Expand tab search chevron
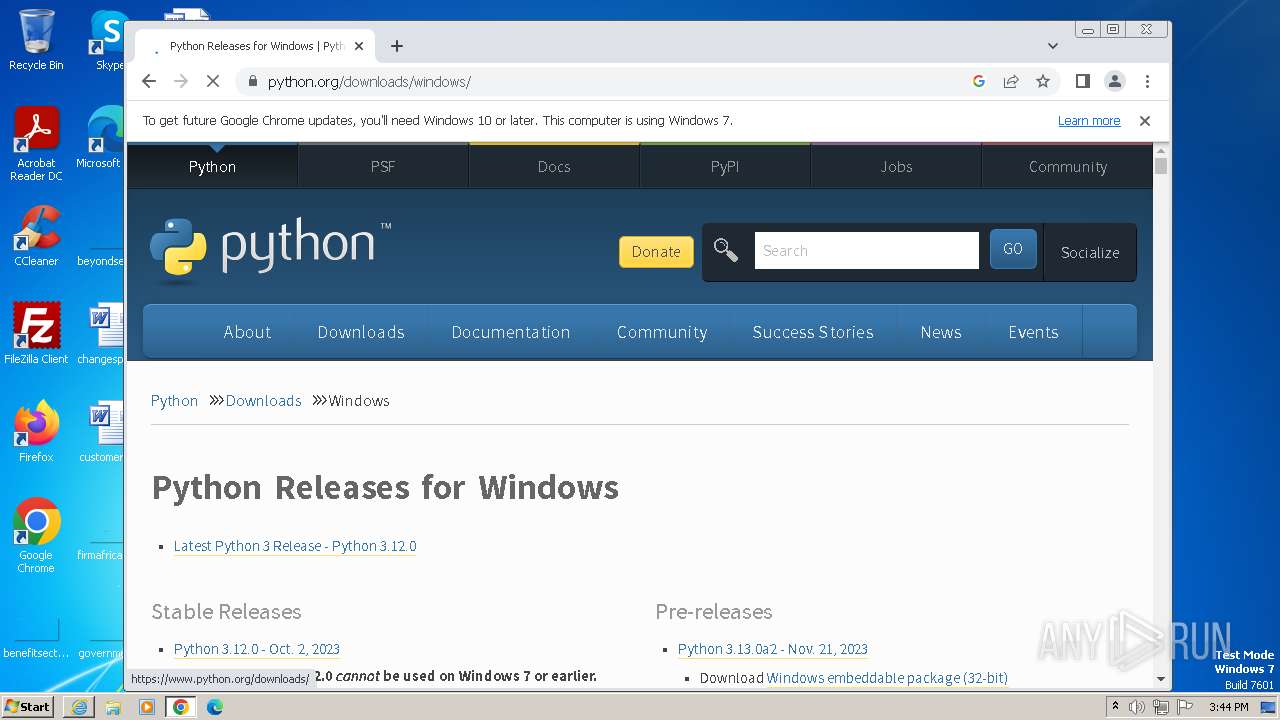This screenshot has width=1280, height=720. (x=1053, y=46)
